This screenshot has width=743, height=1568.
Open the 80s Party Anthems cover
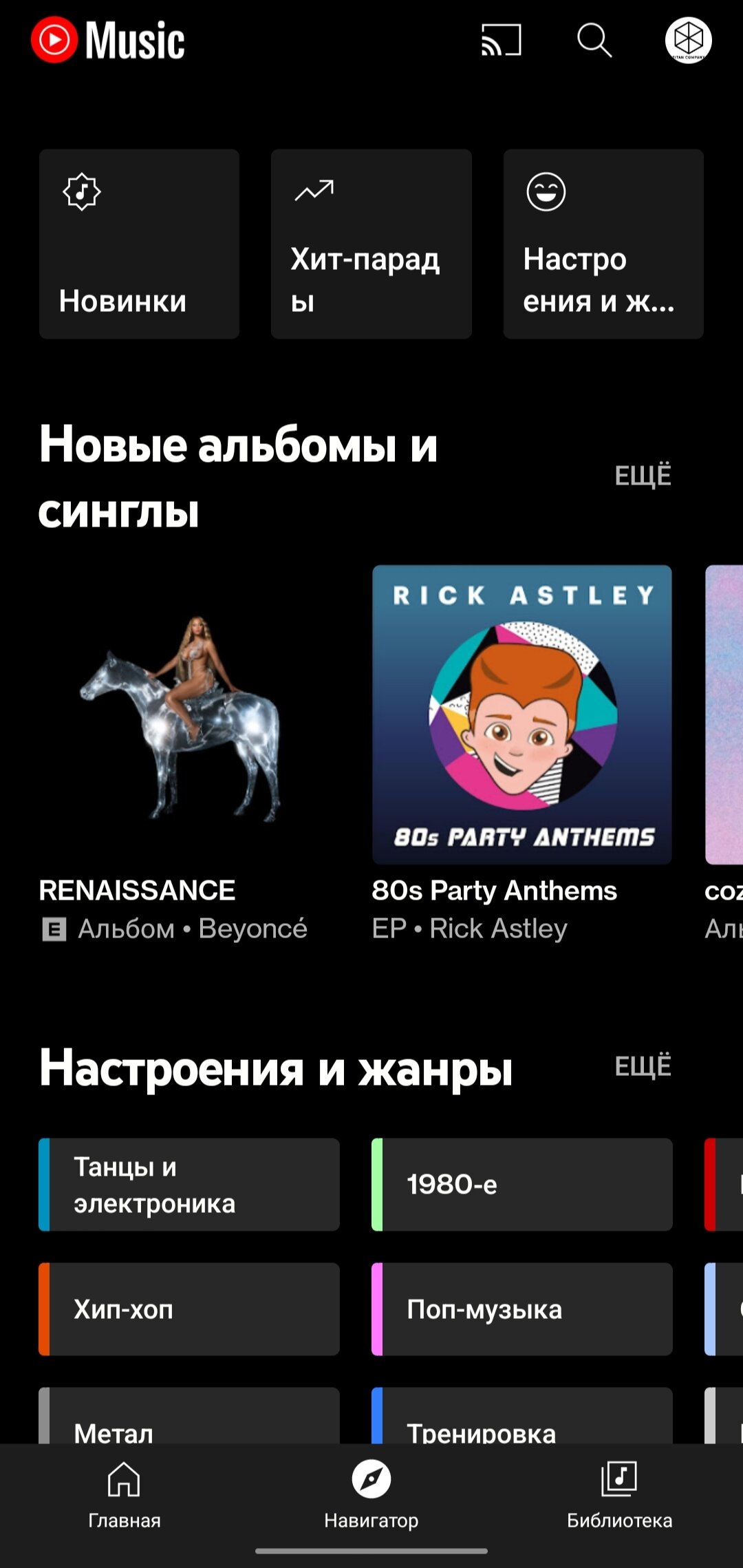click(x=522, y=714)
